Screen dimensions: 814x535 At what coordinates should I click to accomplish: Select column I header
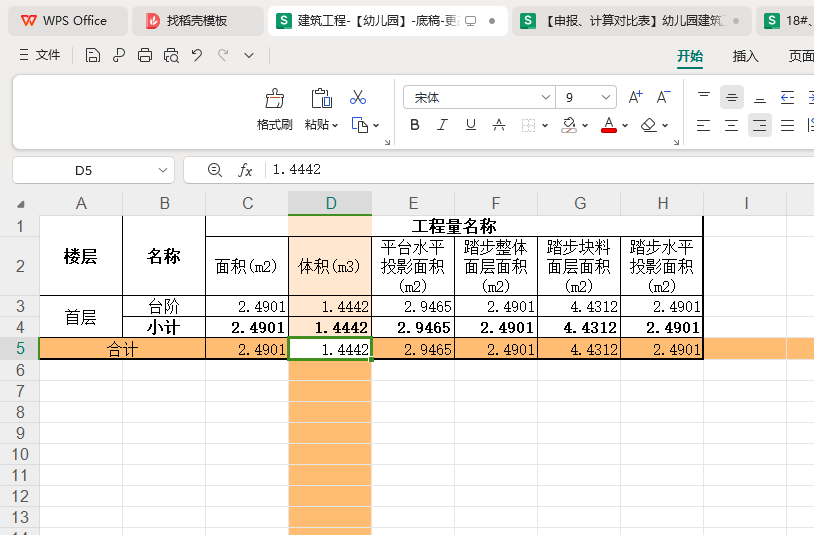745,203
